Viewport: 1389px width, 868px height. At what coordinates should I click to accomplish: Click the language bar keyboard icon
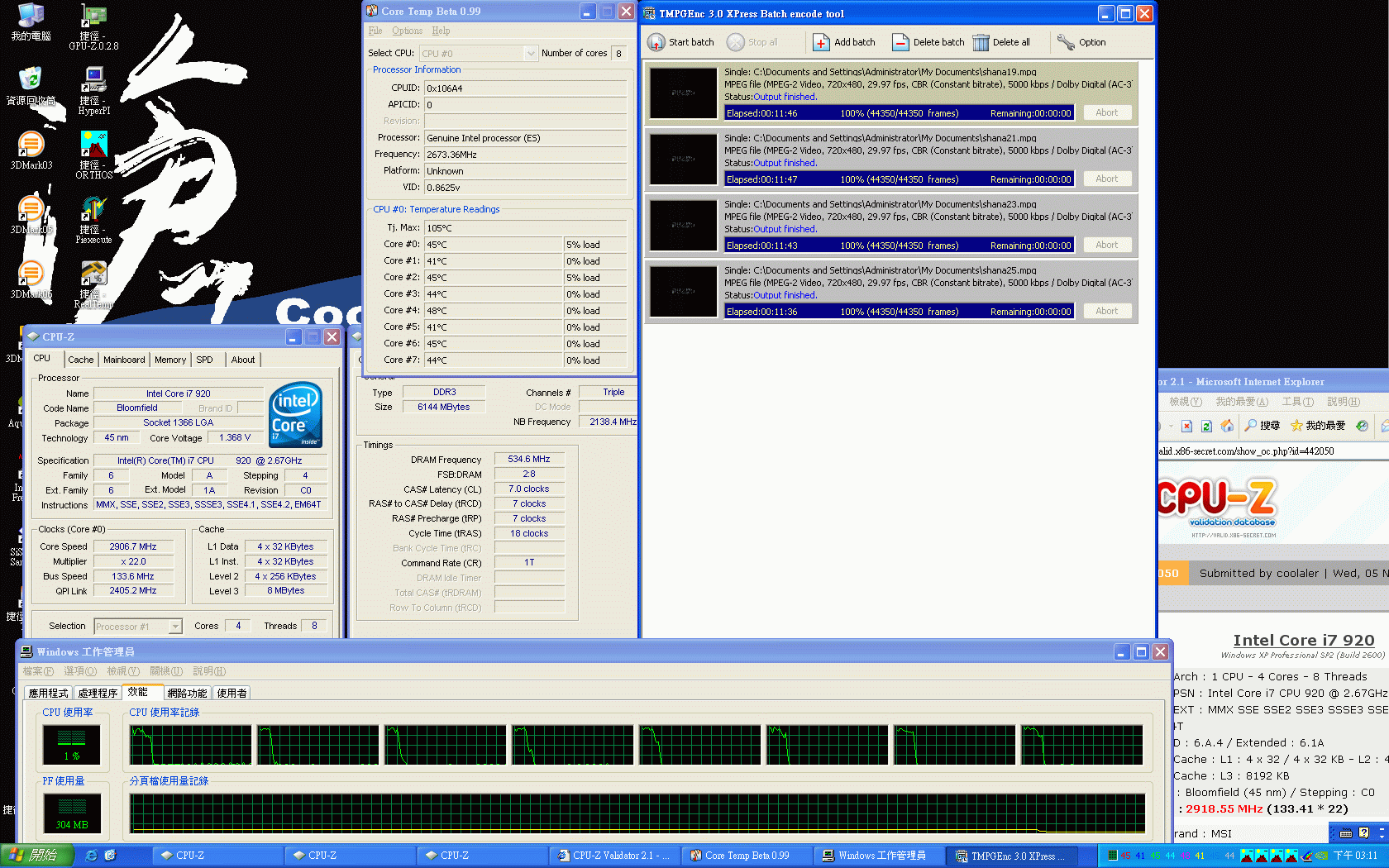[1346, 833]
